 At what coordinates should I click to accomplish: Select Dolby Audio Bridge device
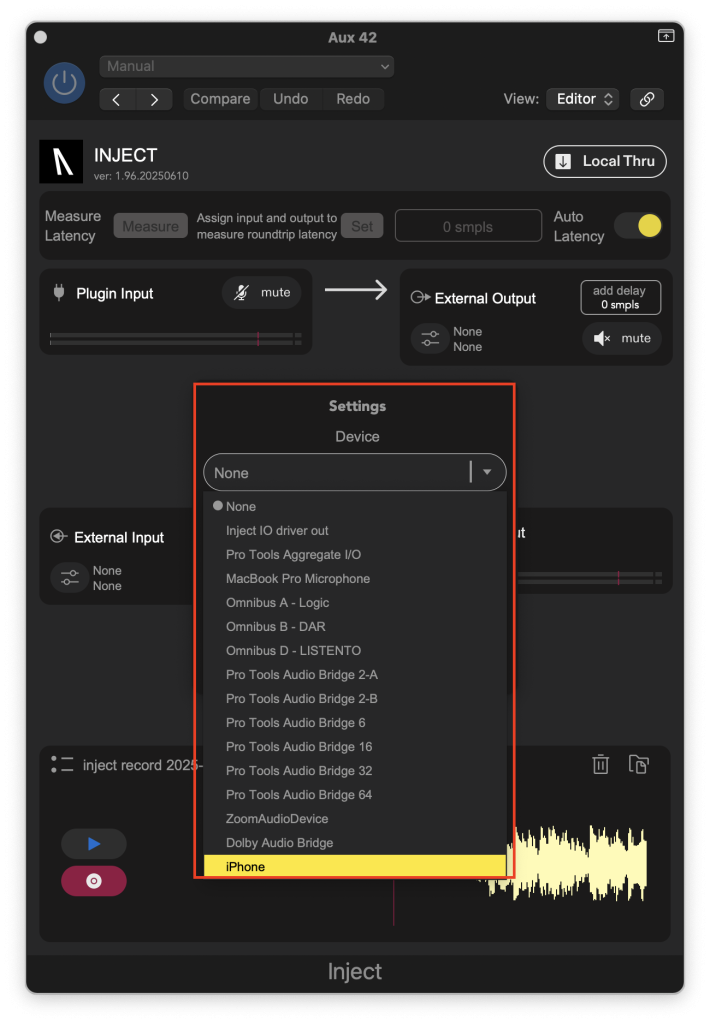[x=355, y=843]
